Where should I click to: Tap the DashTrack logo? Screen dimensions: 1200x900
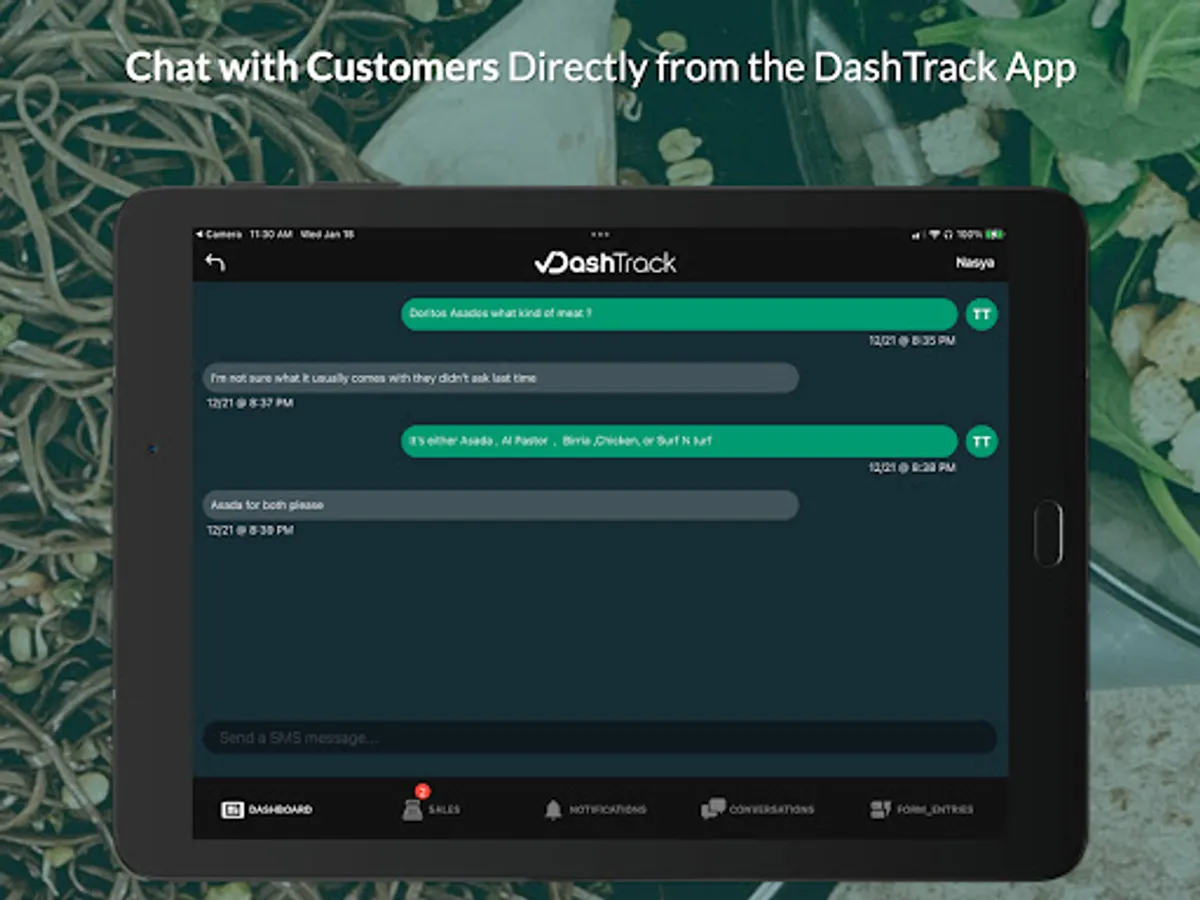pos(605,263)
